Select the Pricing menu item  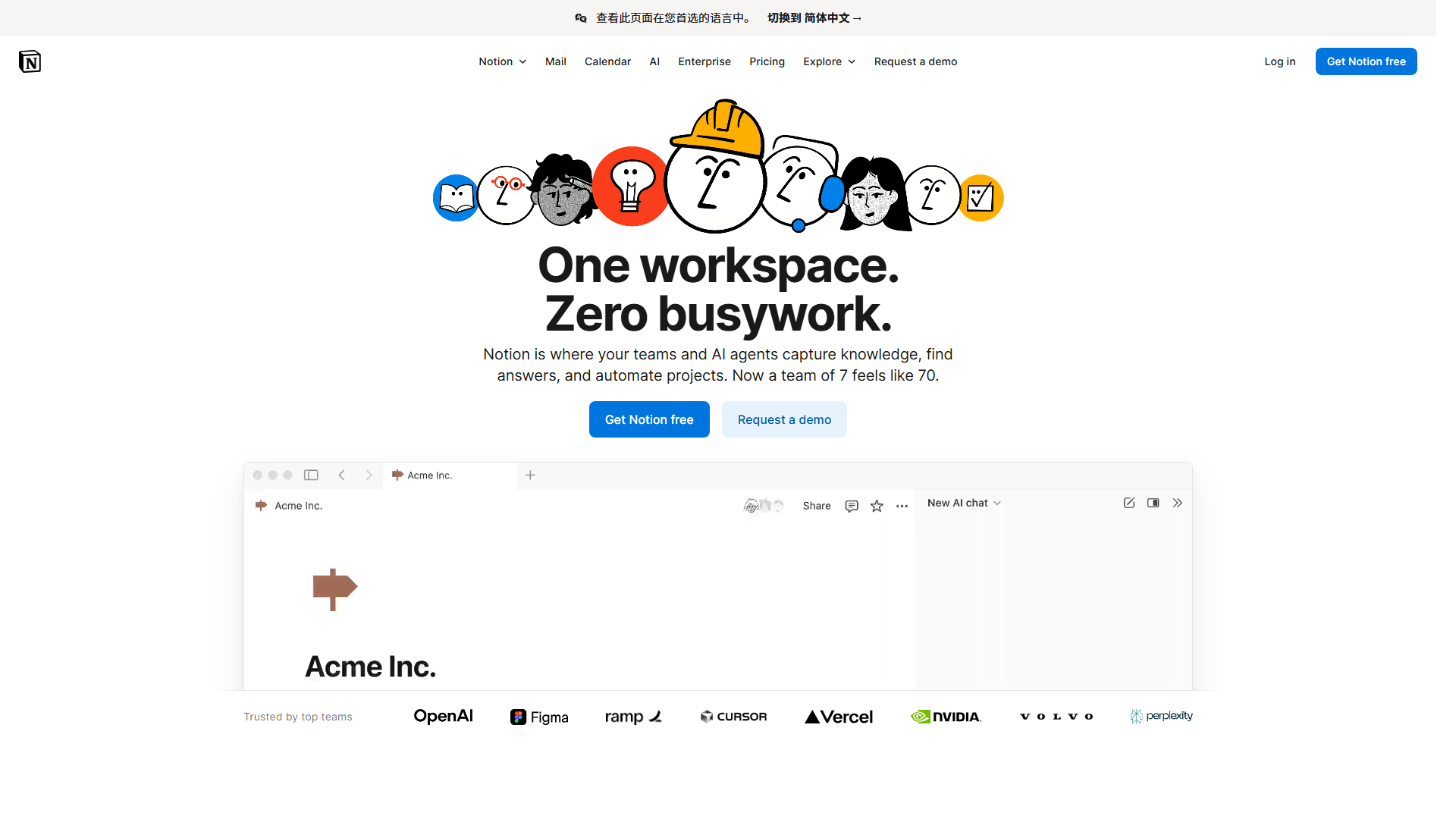(x=767, y=61)
